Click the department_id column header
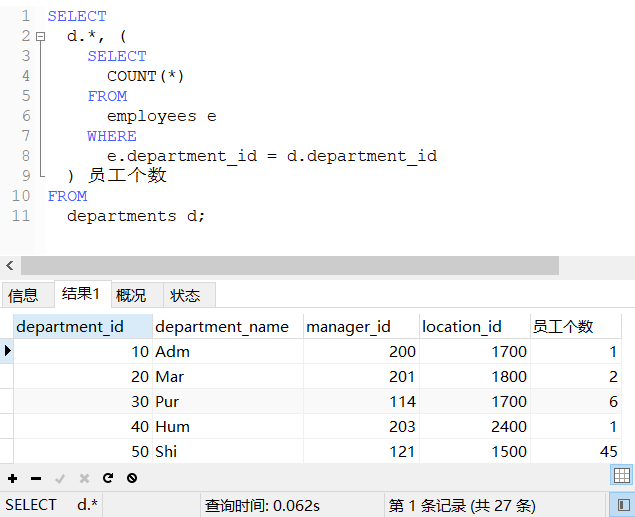This screenshot has height=517, width=635. pos(70,326)
